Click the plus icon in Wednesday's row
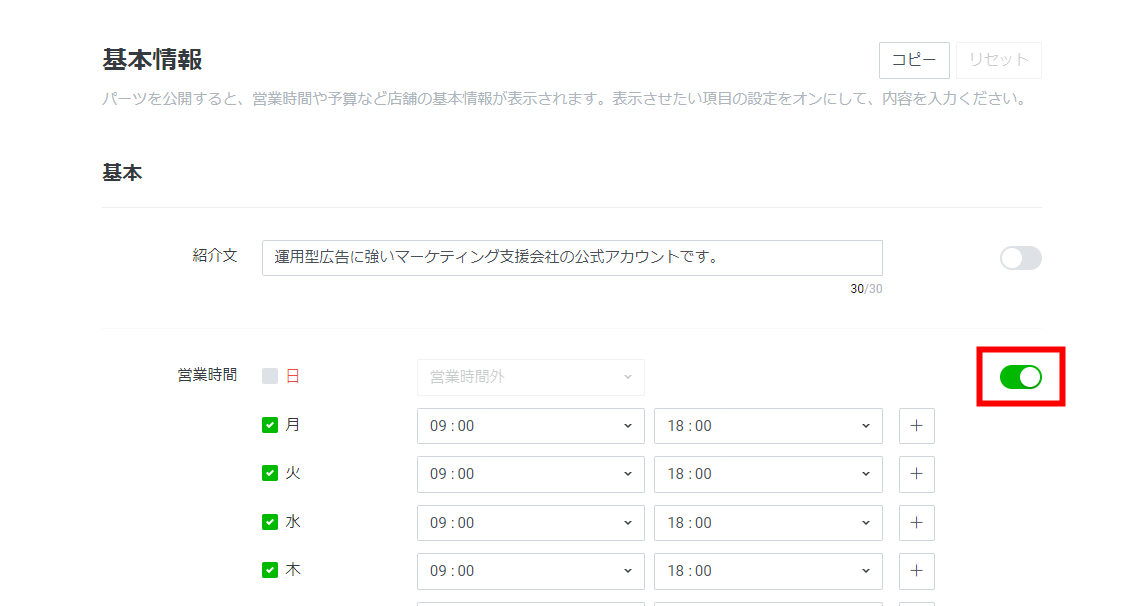 coord(916,522)
